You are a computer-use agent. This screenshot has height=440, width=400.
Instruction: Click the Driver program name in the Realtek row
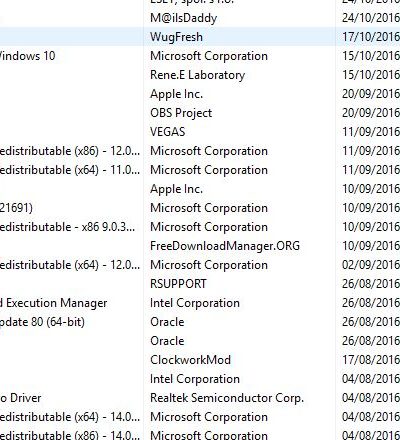point(20,398)
